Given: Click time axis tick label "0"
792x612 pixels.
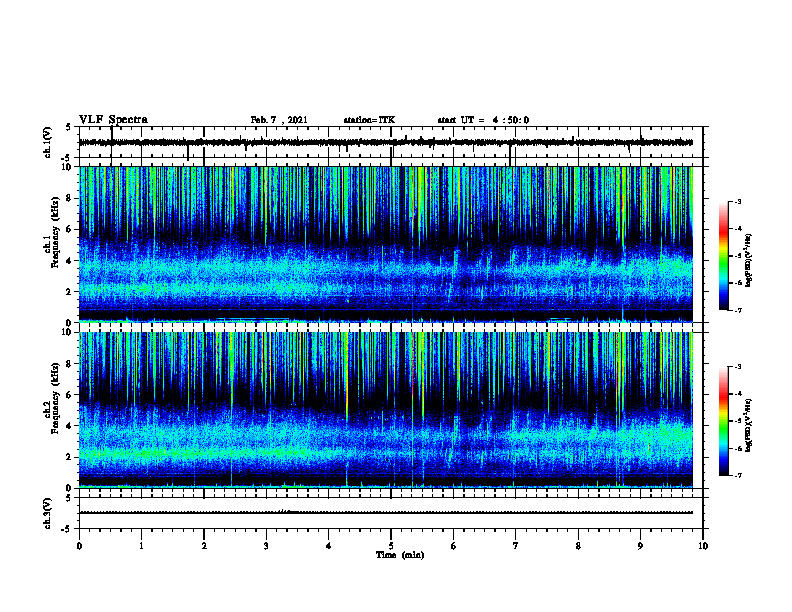Looking at the screenshot, I should pyautogui.click(x=79, y=546).
